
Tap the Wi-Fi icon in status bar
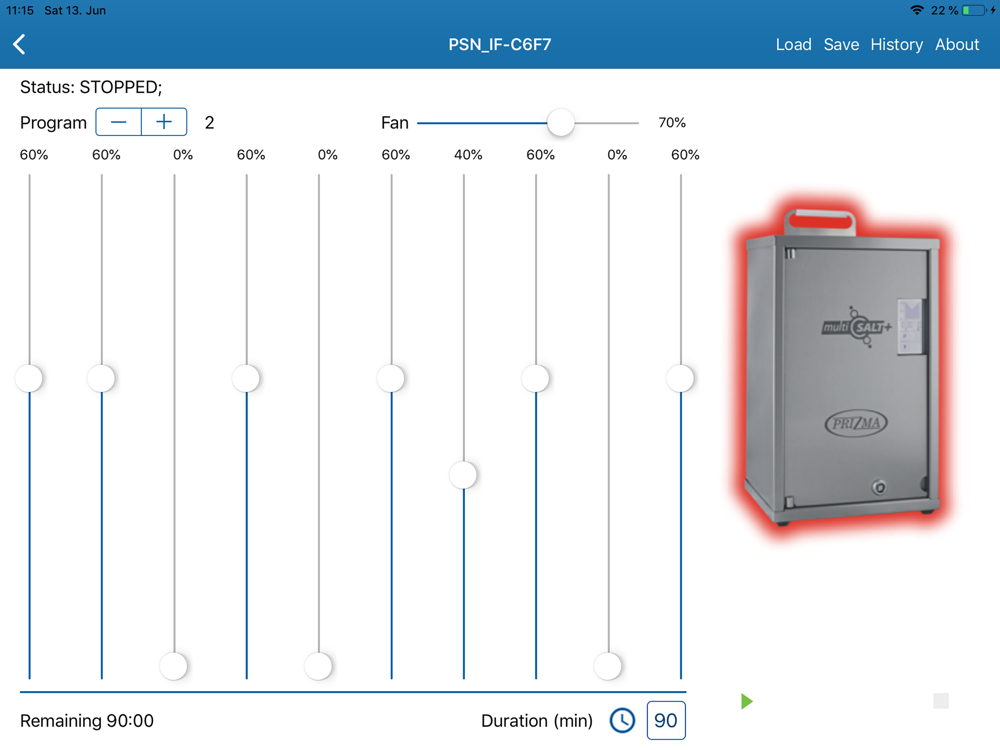pyautogui.click(x=917, y=10)
